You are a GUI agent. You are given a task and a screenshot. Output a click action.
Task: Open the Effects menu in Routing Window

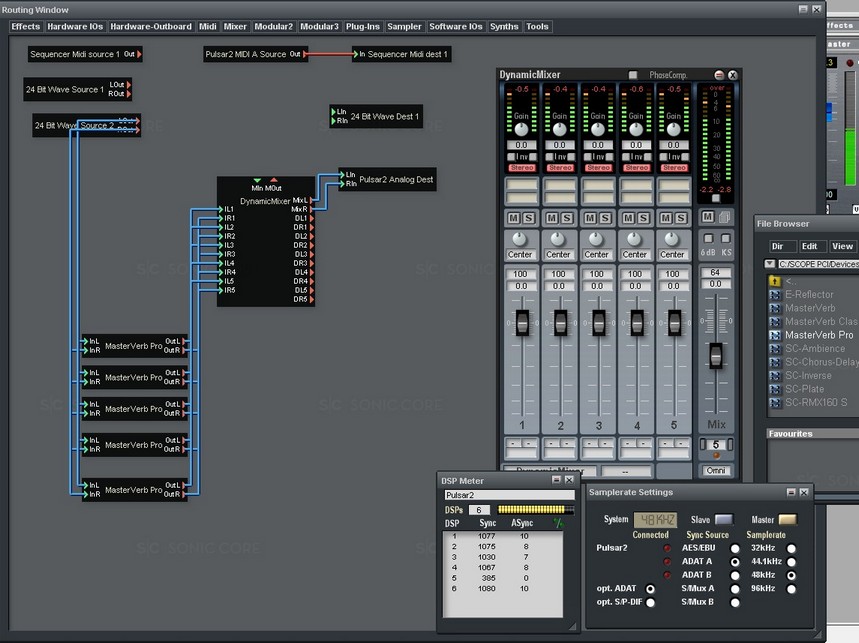pos(26,26)
